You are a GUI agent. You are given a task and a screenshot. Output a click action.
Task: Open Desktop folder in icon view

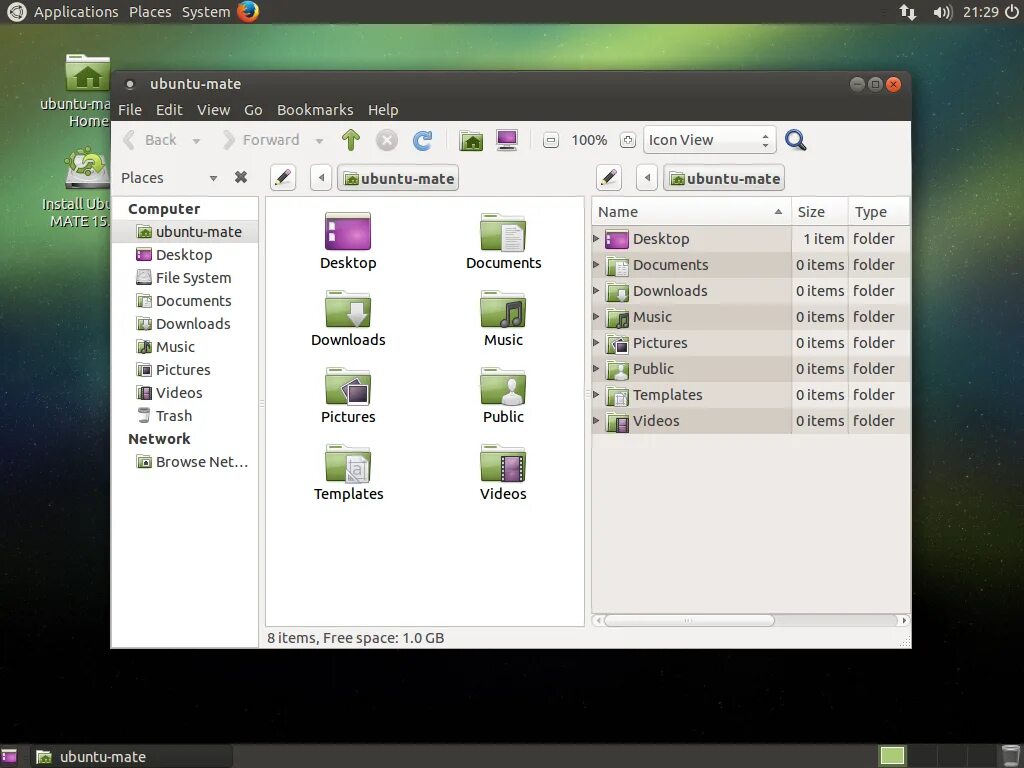click(x=348, y=242)
